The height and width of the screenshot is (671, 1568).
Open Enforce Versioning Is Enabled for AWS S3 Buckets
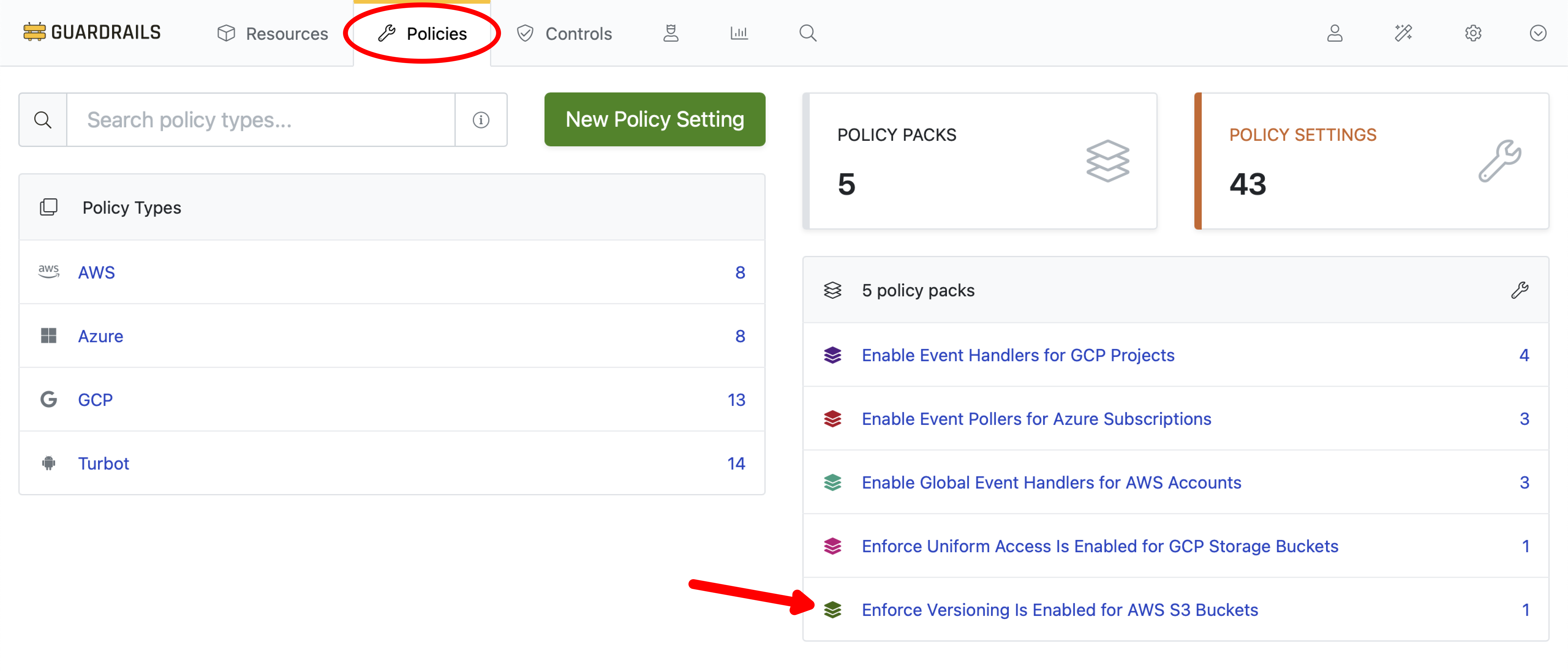coord(1060,609)
